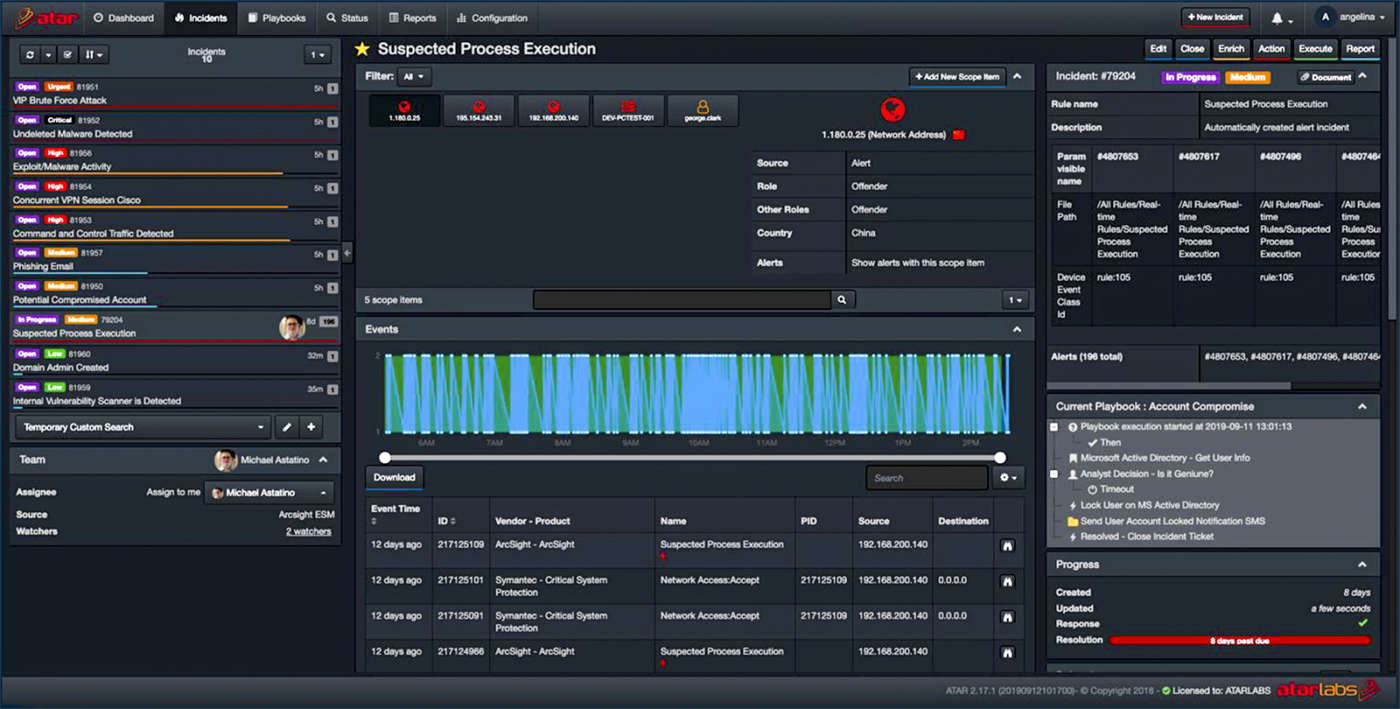The width and height of the screenshot is (1400, 709).
Task: Collapse the Analyst Decision tree node
Action: click(1054, 474)
